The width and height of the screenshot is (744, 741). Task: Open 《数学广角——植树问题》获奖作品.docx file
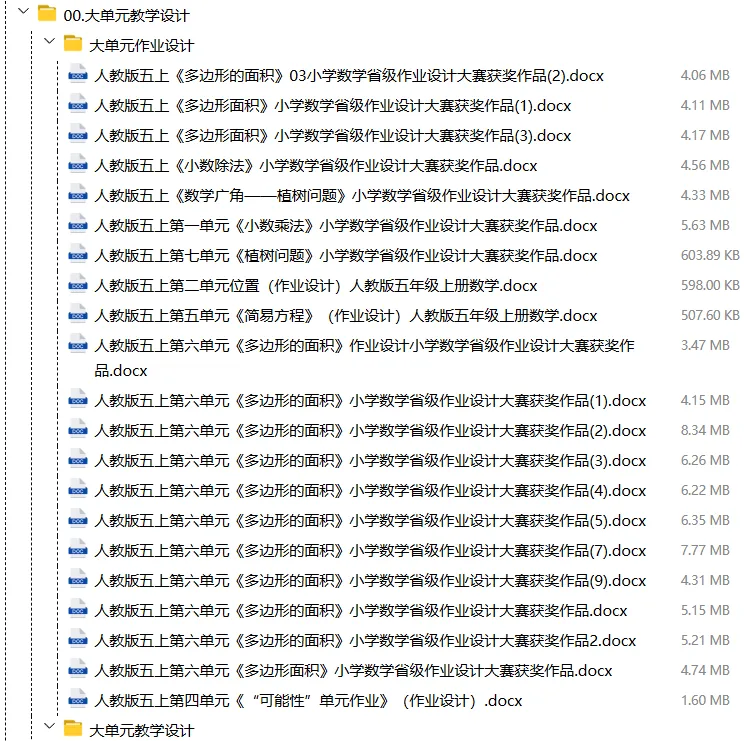pos(362,195)
